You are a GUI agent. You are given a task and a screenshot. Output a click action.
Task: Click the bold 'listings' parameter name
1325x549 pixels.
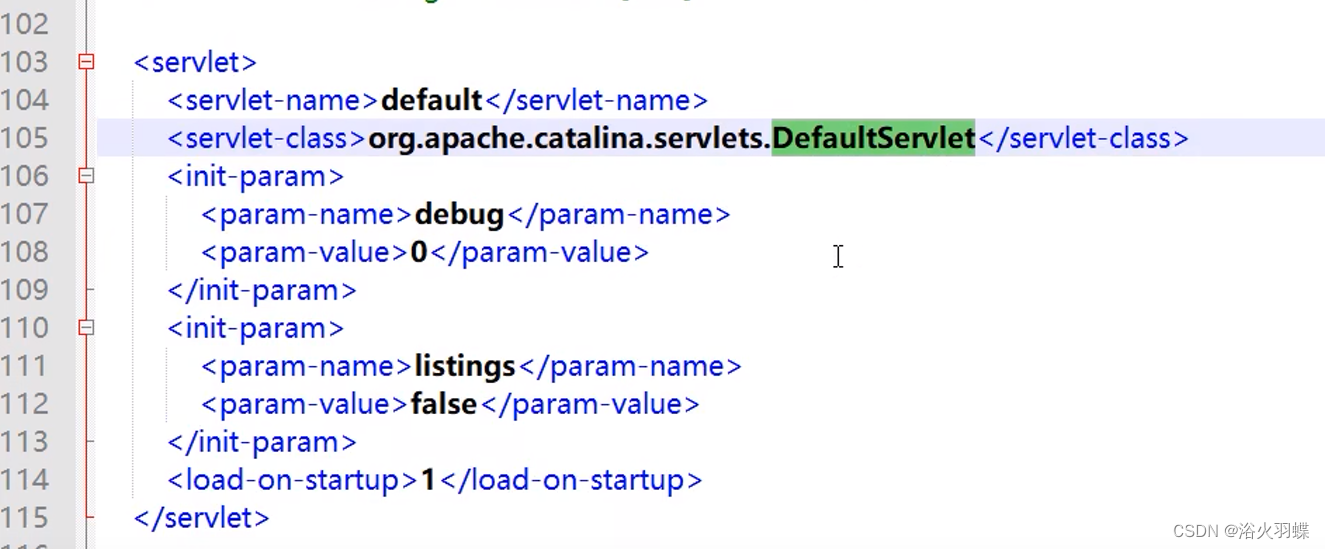tap(465, 367)
